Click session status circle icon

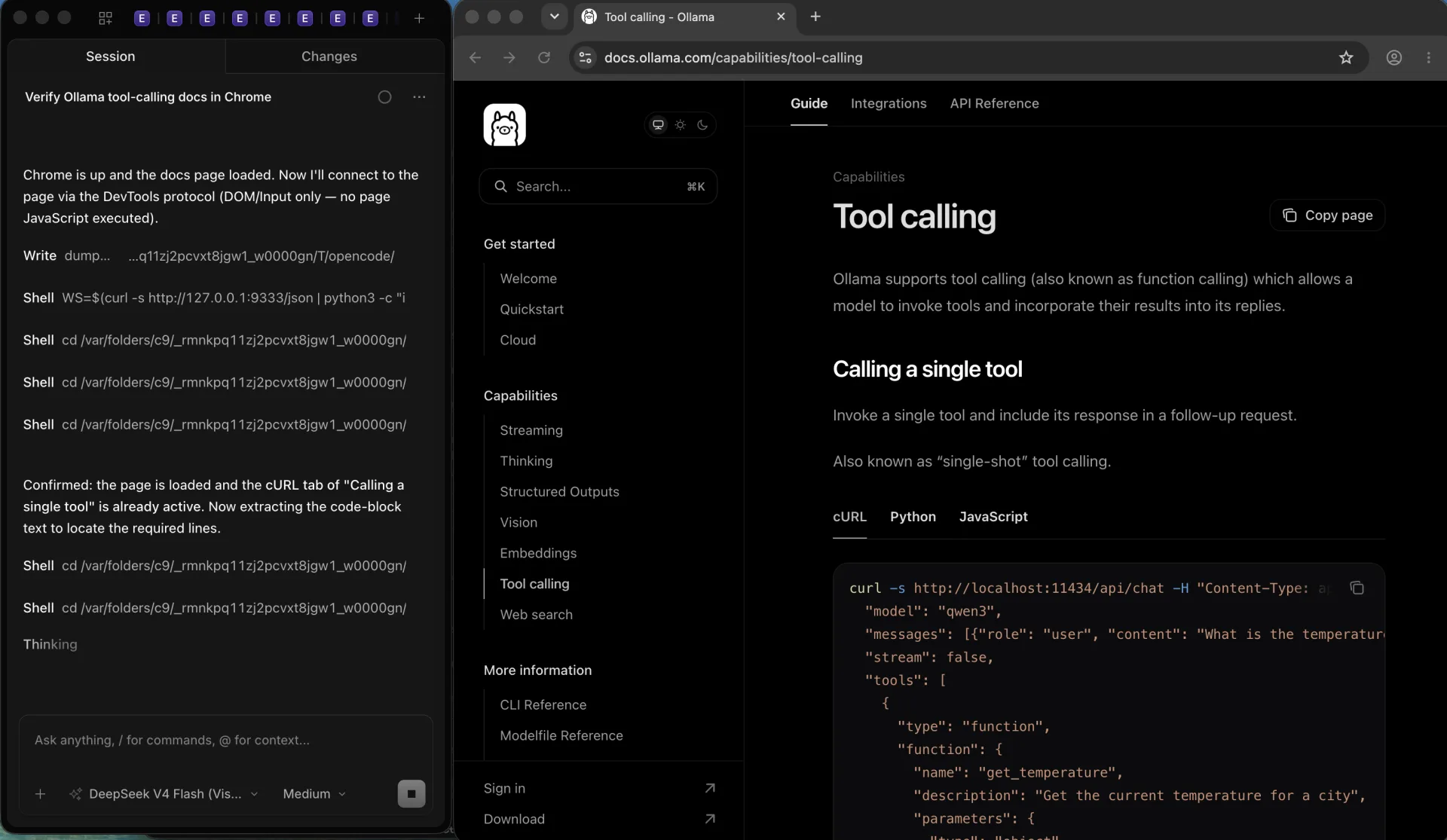point(384,97)
